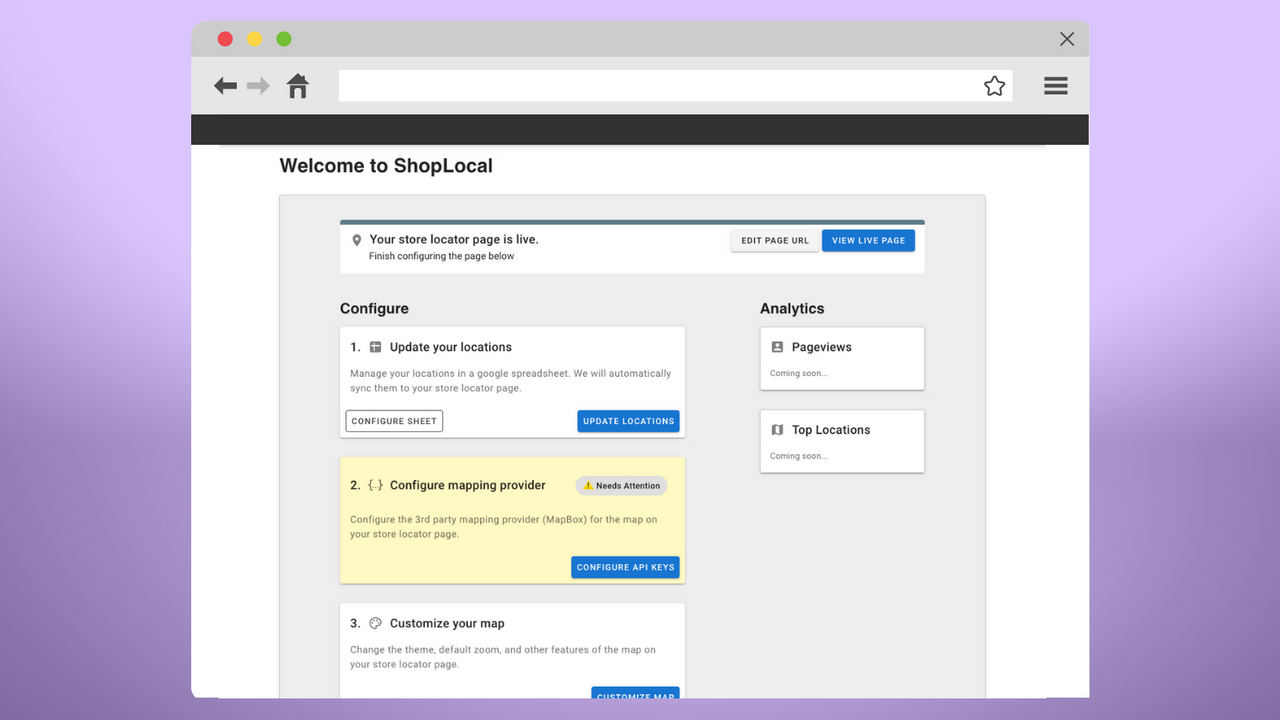Click the spreadsheet icon beside 'Update your locations'
The image size is (1280, 720).
(375, 347)
